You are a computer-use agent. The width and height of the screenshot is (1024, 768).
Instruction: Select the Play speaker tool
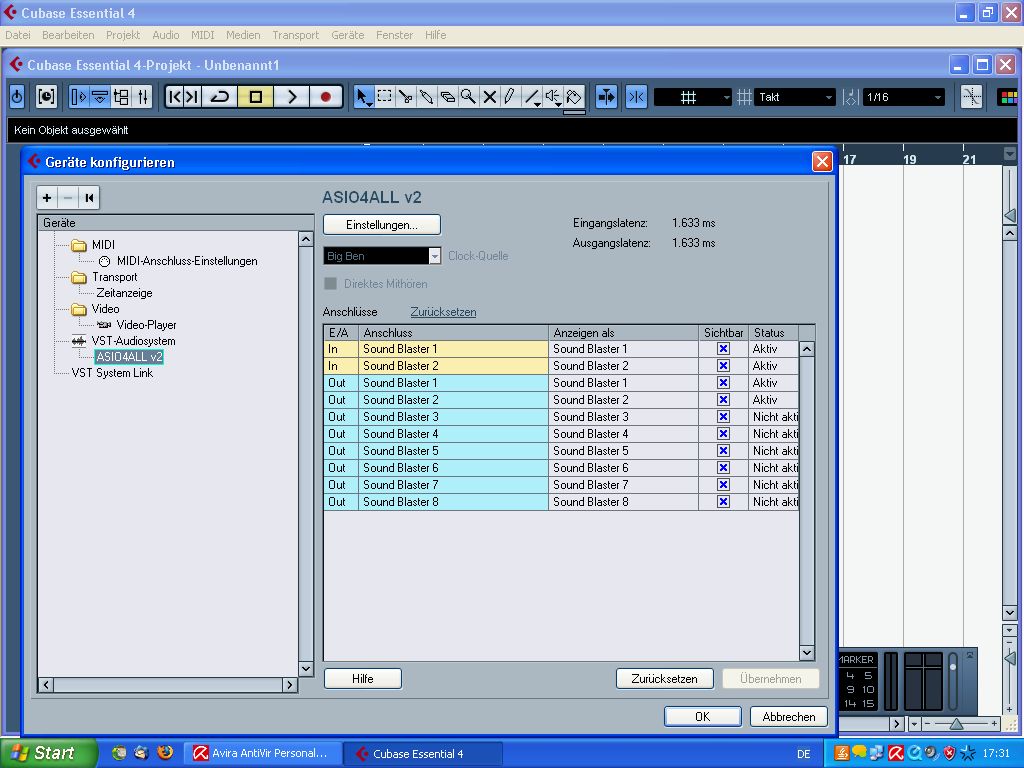[x=552, y=97]
